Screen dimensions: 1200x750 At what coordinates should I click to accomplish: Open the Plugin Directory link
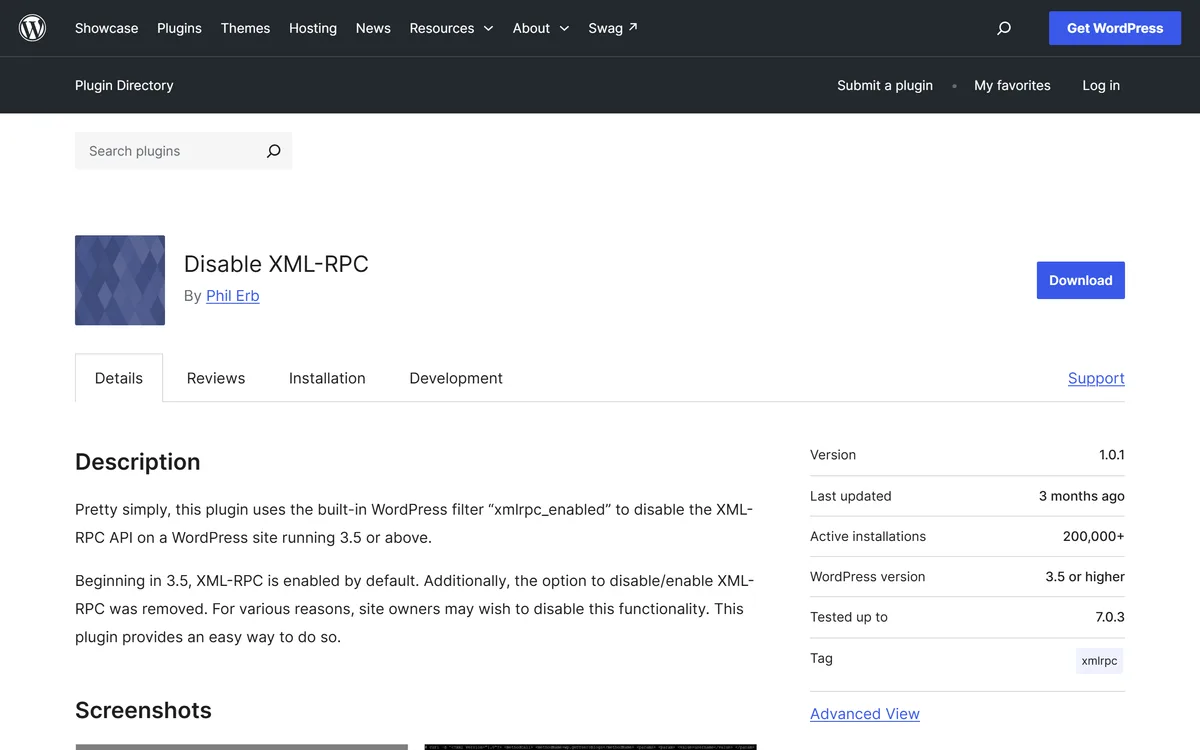click(124, 85)
